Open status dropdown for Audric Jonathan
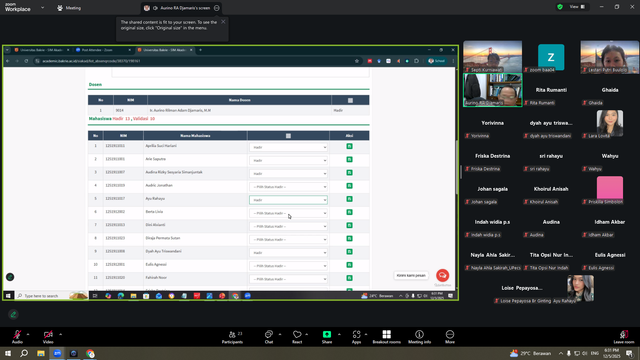 [288, 187]
